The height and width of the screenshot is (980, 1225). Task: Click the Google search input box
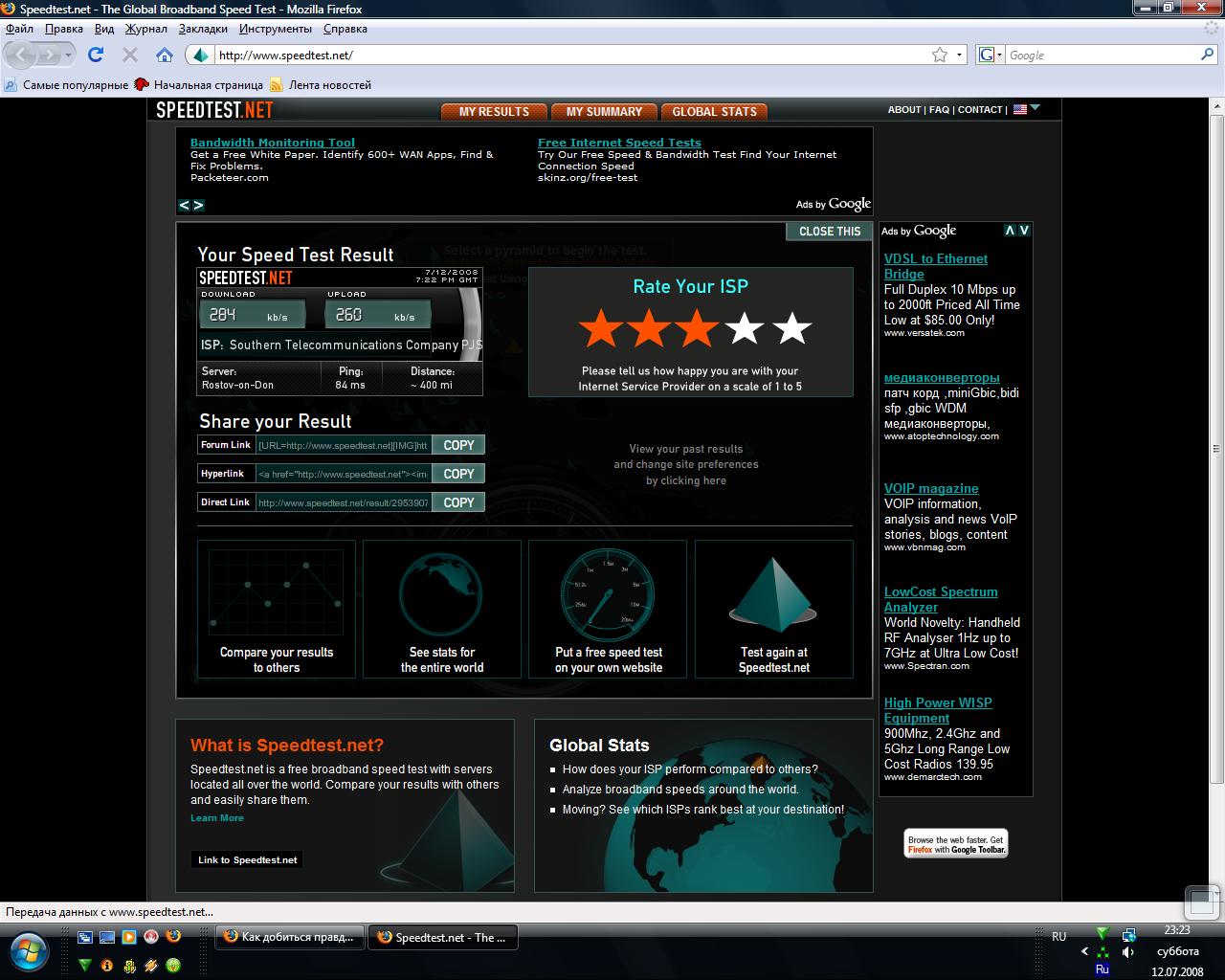pyautogui.click(x=1102, y=55)
